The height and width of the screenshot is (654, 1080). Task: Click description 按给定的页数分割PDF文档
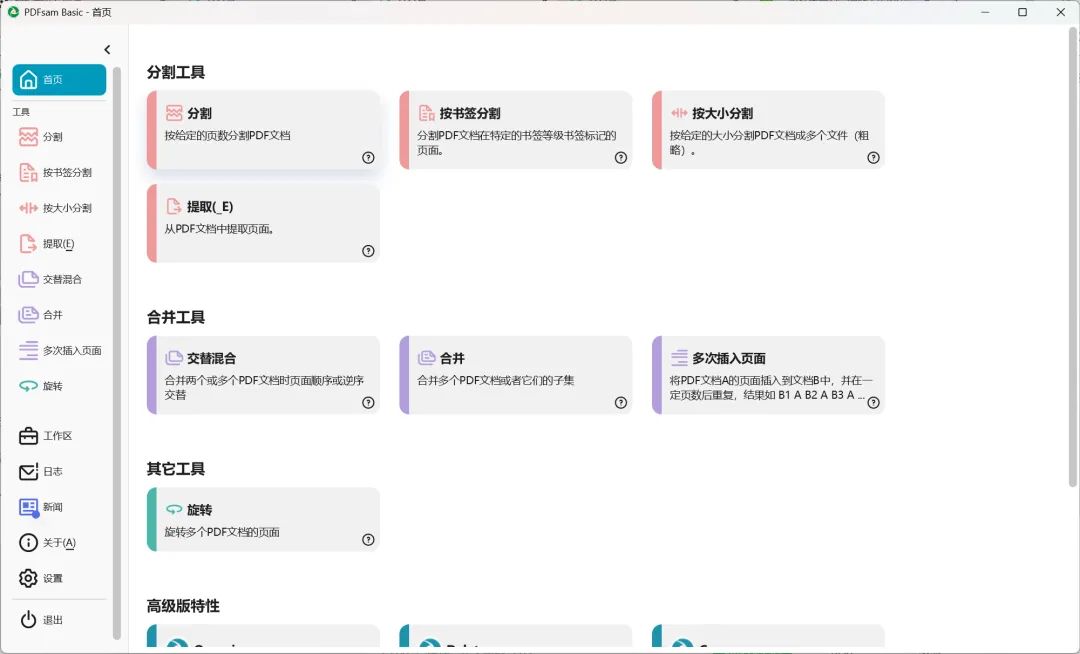tap(227, 136)
